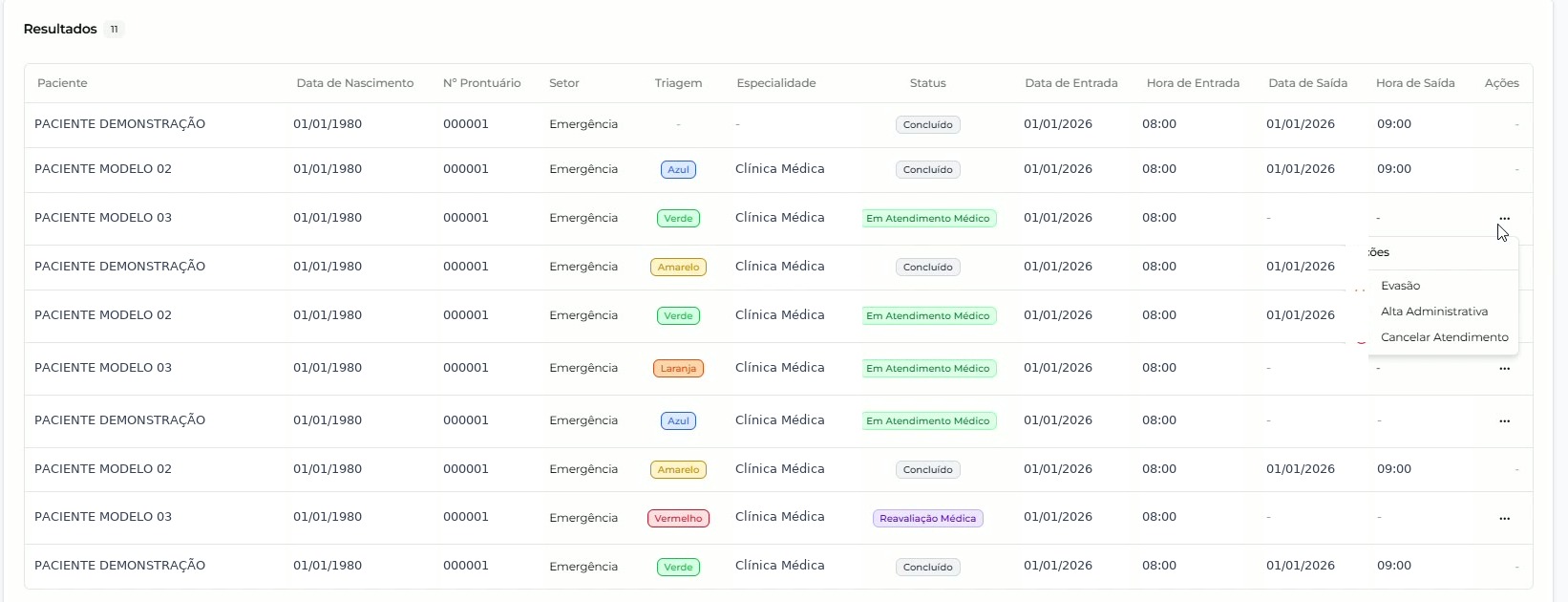1568x602 pixels.
Task: Click Clínica Médica in the Vermelho triage row
Action: click(780, 517)
